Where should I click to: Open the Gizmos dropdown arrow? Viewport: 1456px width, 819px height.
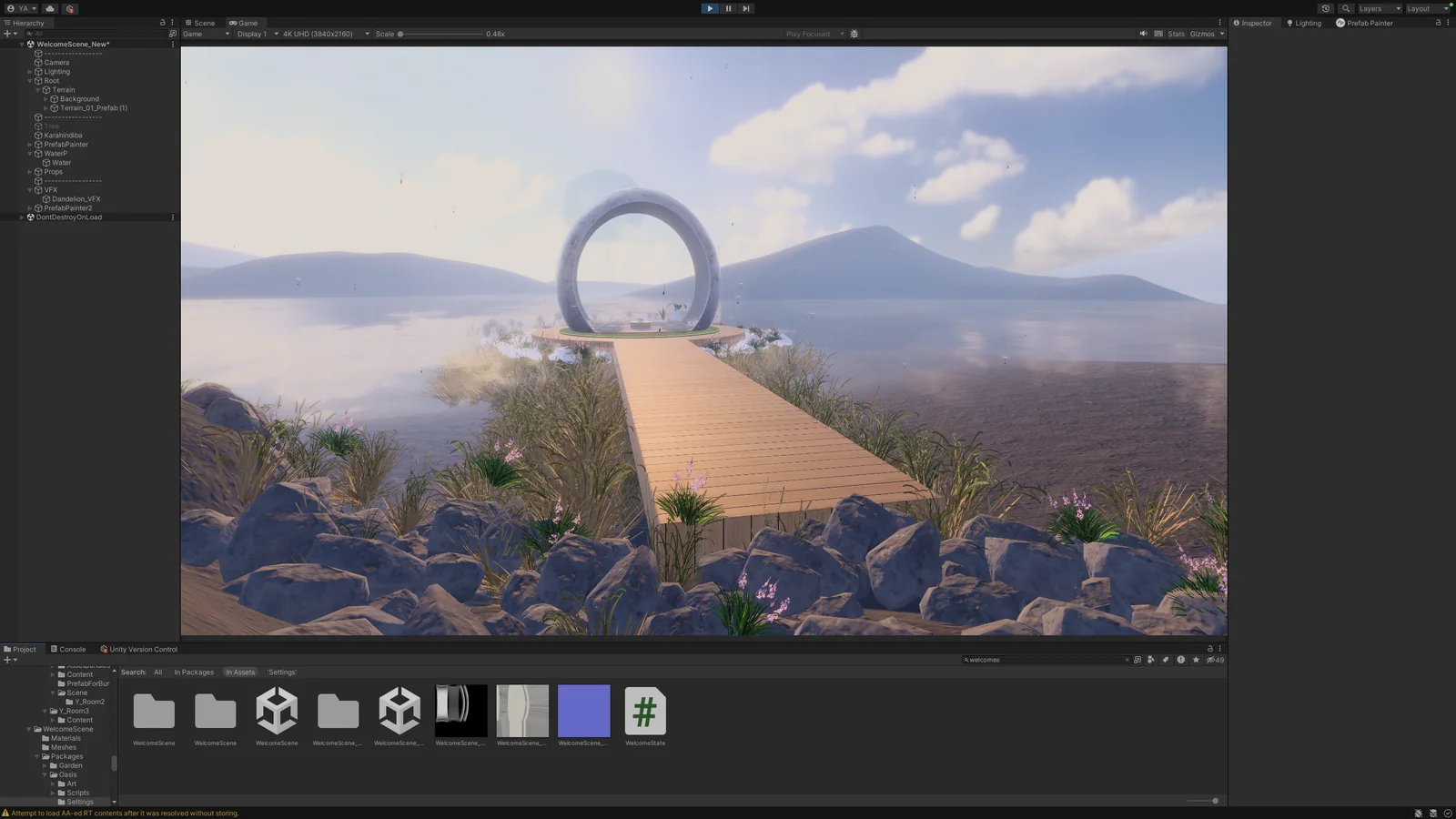point(1222,34)
